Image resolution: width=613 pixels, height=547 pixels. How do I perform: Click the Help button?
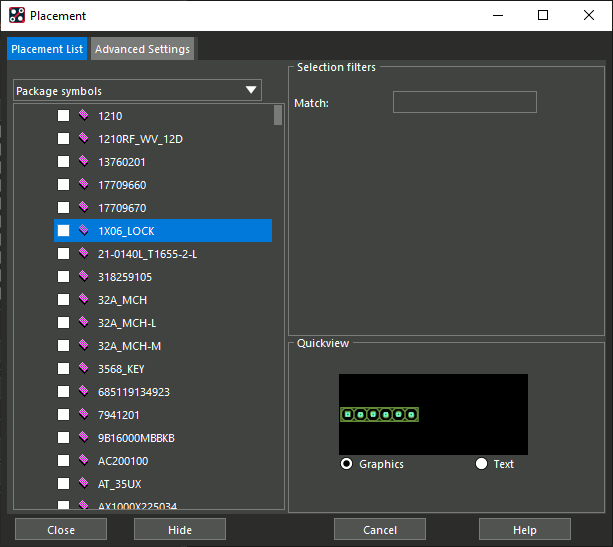coord(525,529)
